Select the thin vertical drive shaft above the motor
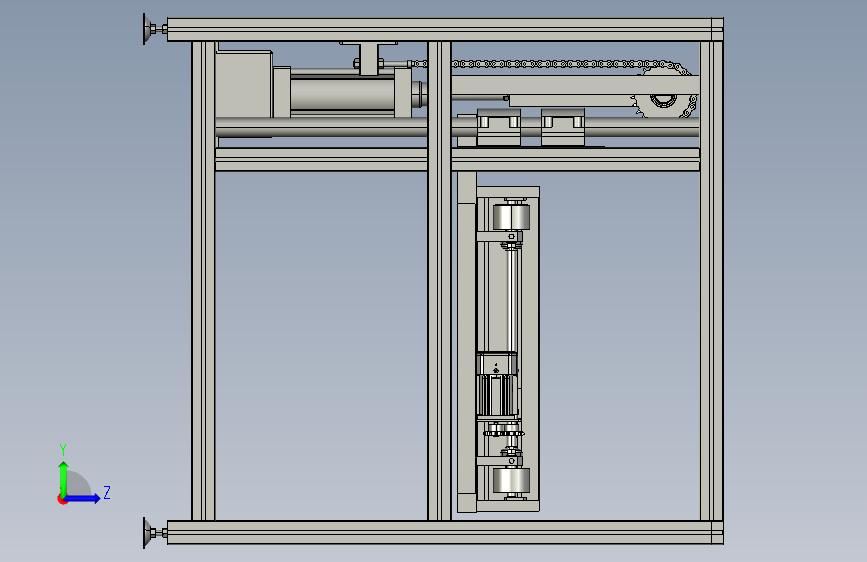The width and height of the screenshot is (867, 562). click(x=512, y=299)
